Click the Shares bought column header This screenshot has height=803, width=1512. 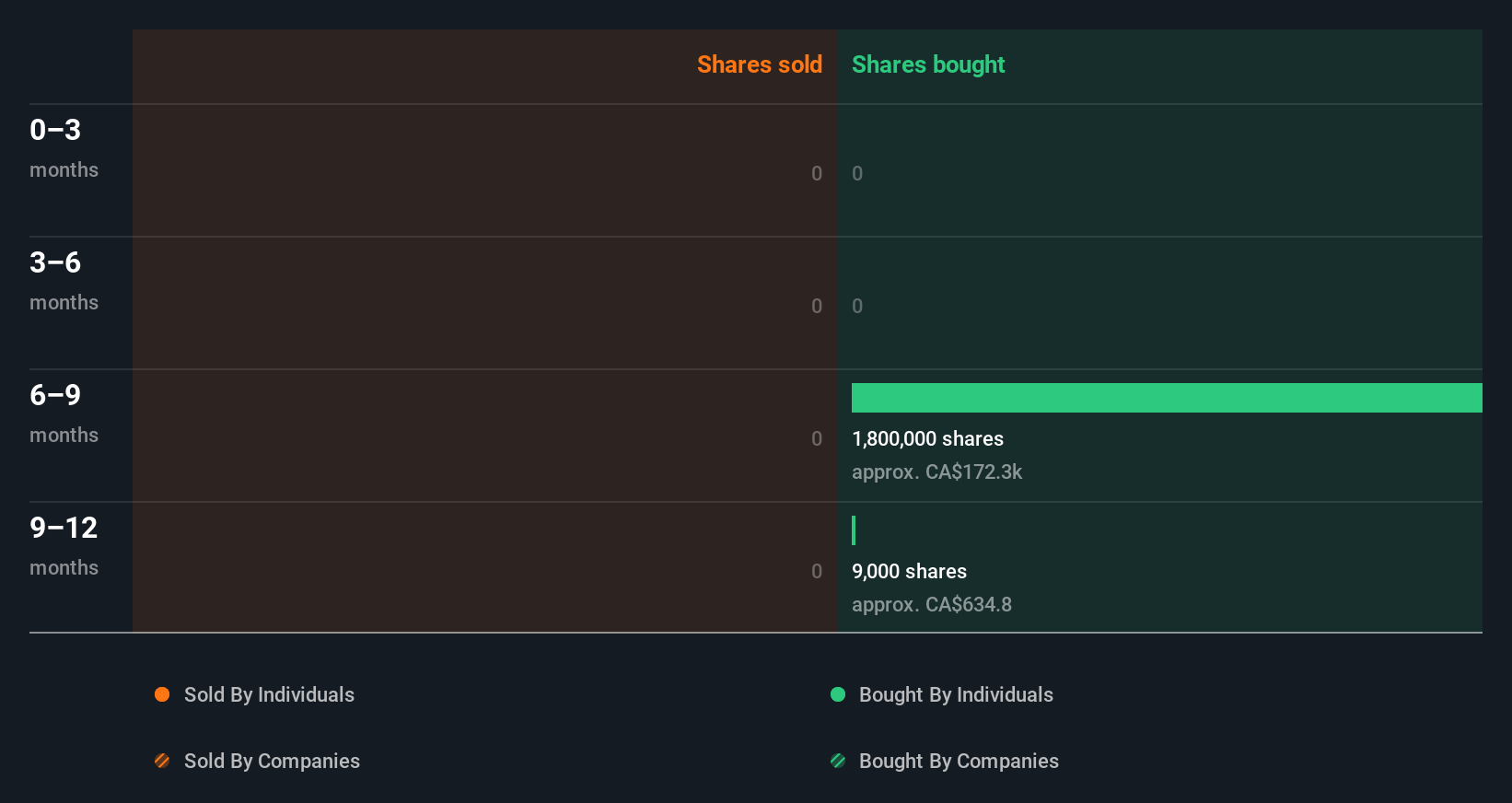pyautogui.click(x=928, y=64)
